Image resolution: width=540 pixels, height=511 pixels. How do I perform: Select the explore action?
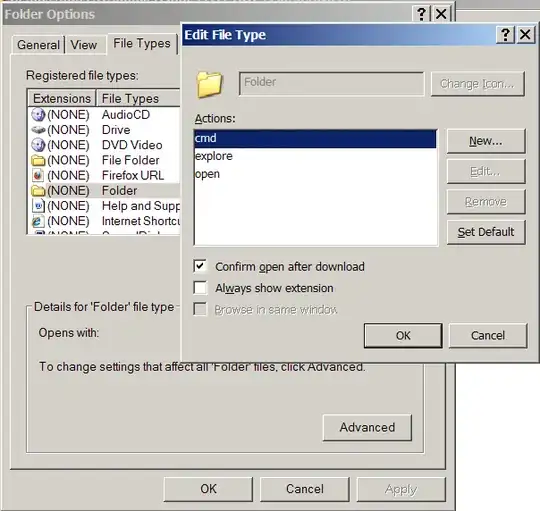point(315,156)
